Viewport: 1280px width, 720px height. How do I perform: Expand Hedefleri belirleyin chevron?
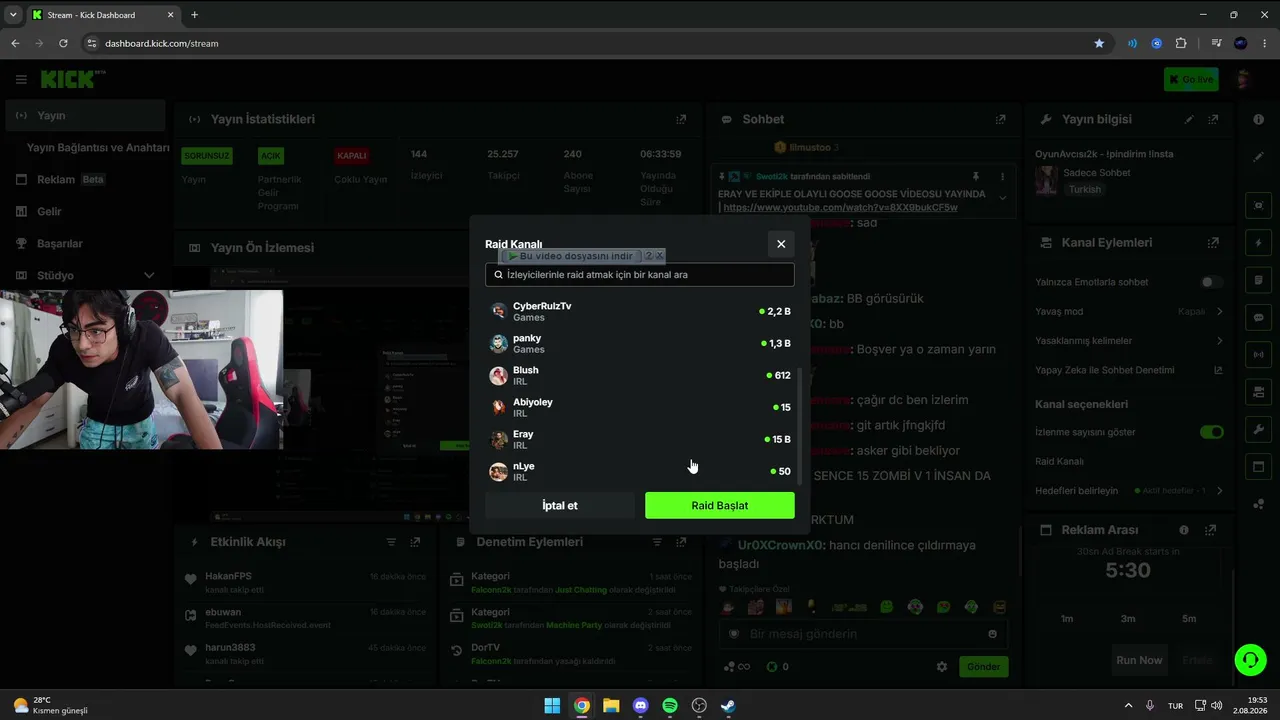pos(1219,491)
